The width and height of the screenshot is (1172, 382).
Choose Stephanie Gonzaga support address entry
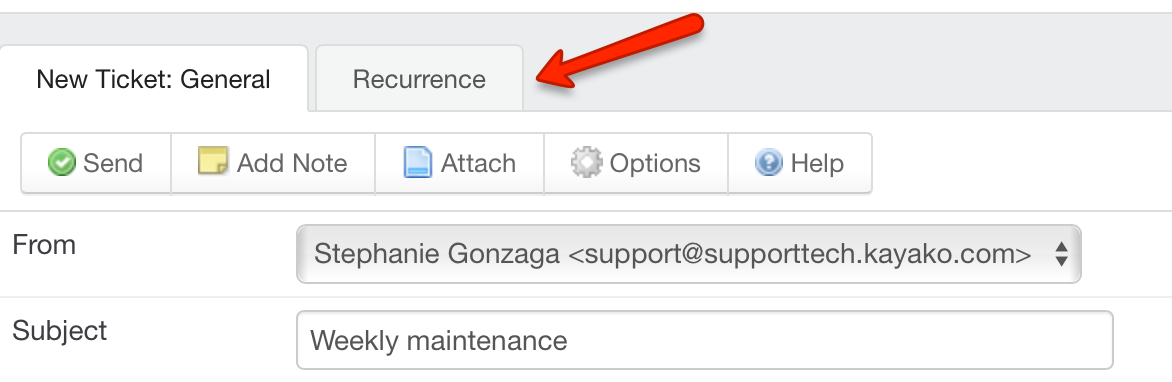point(673,254)
